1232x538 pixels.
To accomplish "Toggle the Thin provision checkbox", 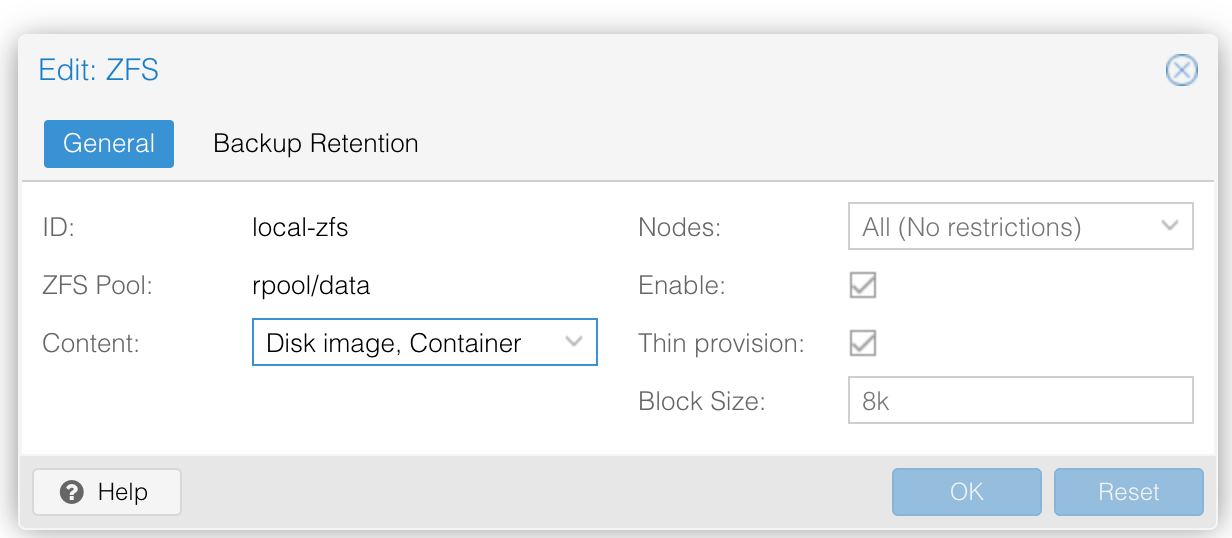I will (862, 343).
